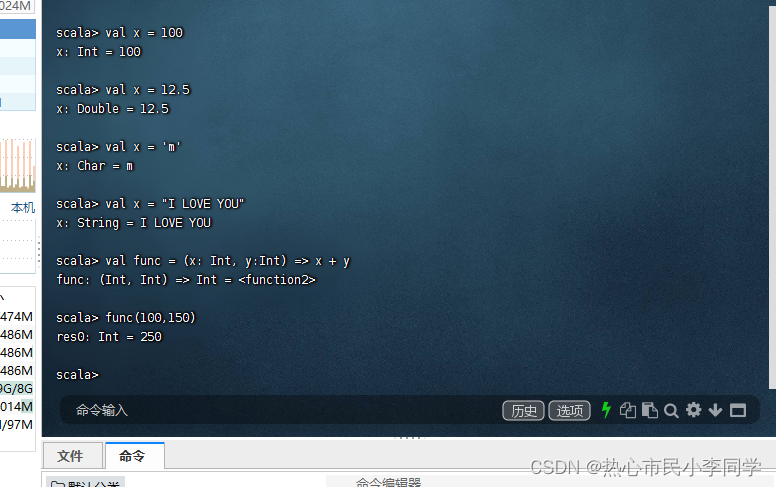Open the search magnifier icon
The height and width of the screenshot is (487, 776).
(x=671, y=411)
